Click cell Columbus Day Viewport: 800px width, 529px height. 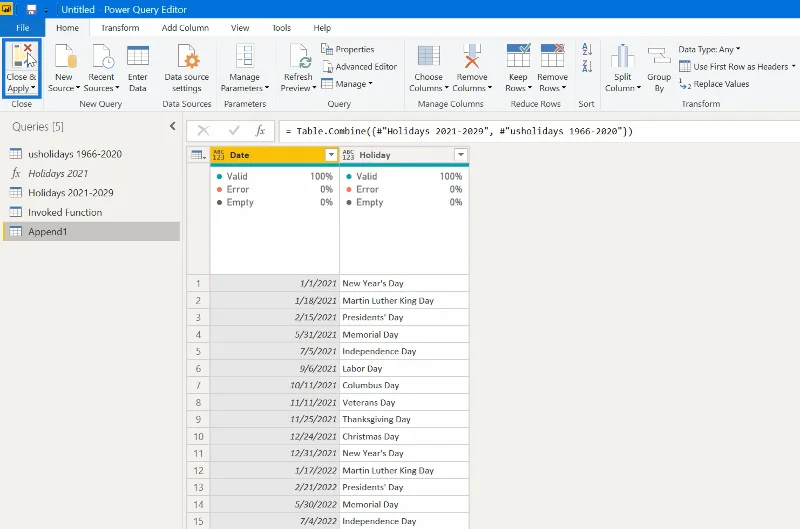[x=404, y=385]
